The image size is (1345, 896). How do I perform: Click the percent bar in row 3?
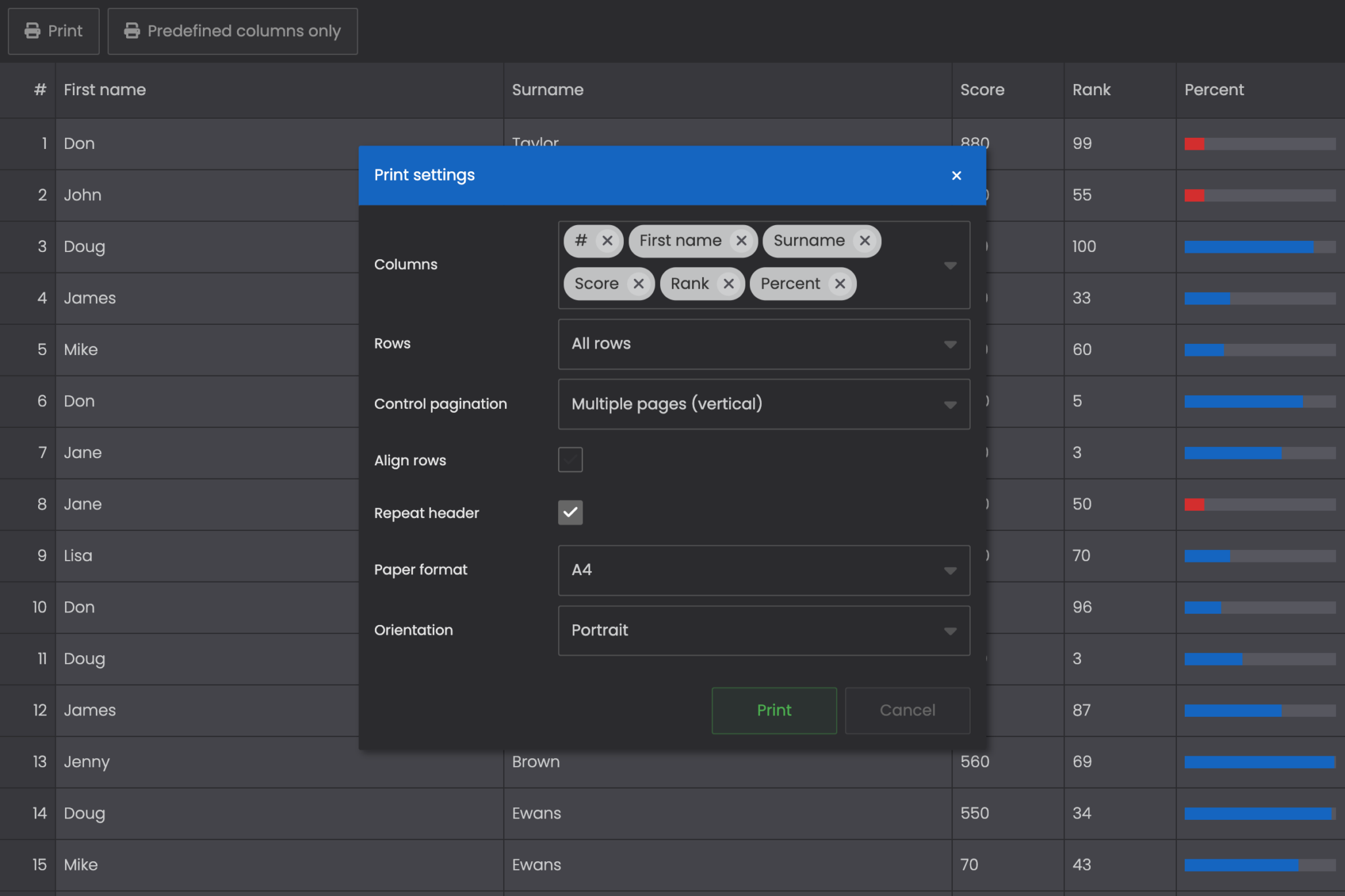pyautogui.click(x=1260, y=247)
